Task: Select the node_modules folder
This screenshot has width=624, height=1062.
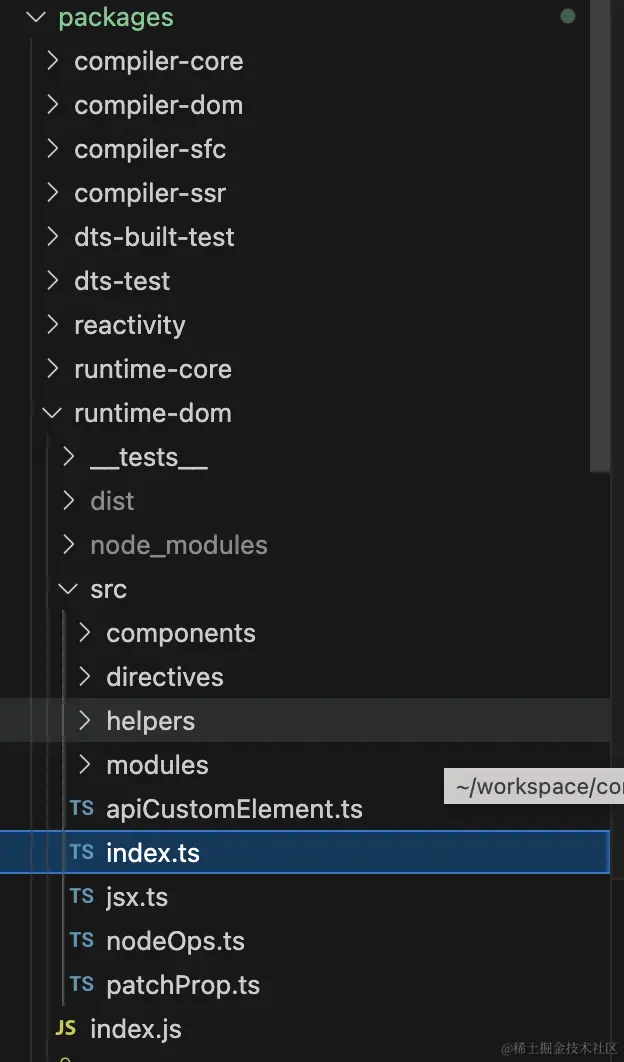Action: click(x=178, y=545)
